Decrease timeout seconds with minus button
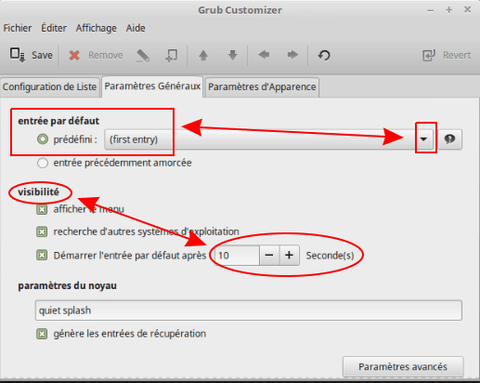This screenshot has width=480, height=383. pyautogui.click(x=269, y=256)
